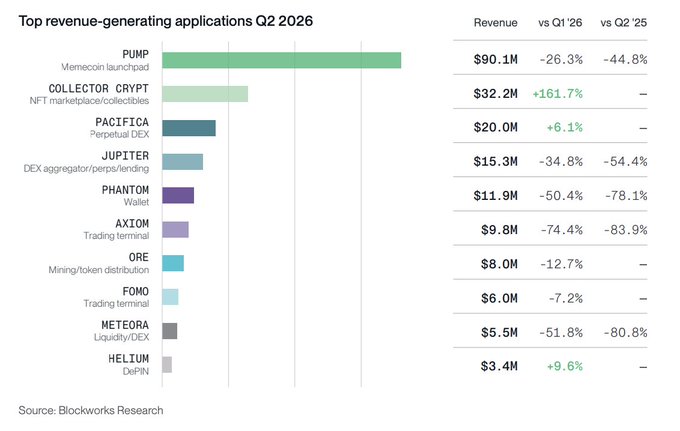Click the $3.4M revenue value
The width and height of the screenshot is (680, 431).
(499, 366)
